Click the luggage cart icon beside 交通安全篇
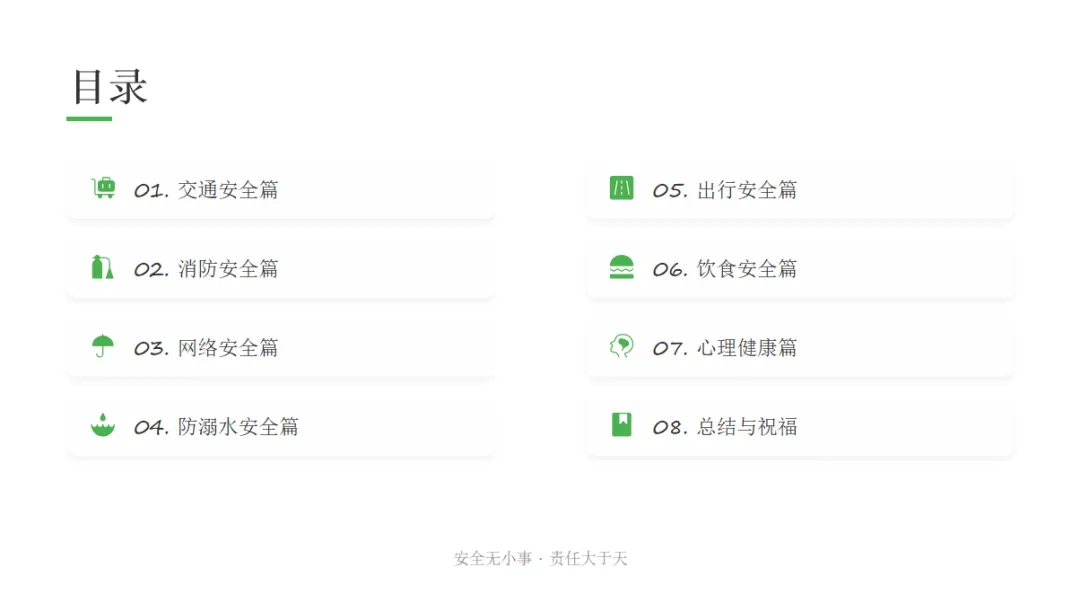Image resolution: width=1080 pixels, height=602 pixels. pyautogui.click(x=103, y=188)
